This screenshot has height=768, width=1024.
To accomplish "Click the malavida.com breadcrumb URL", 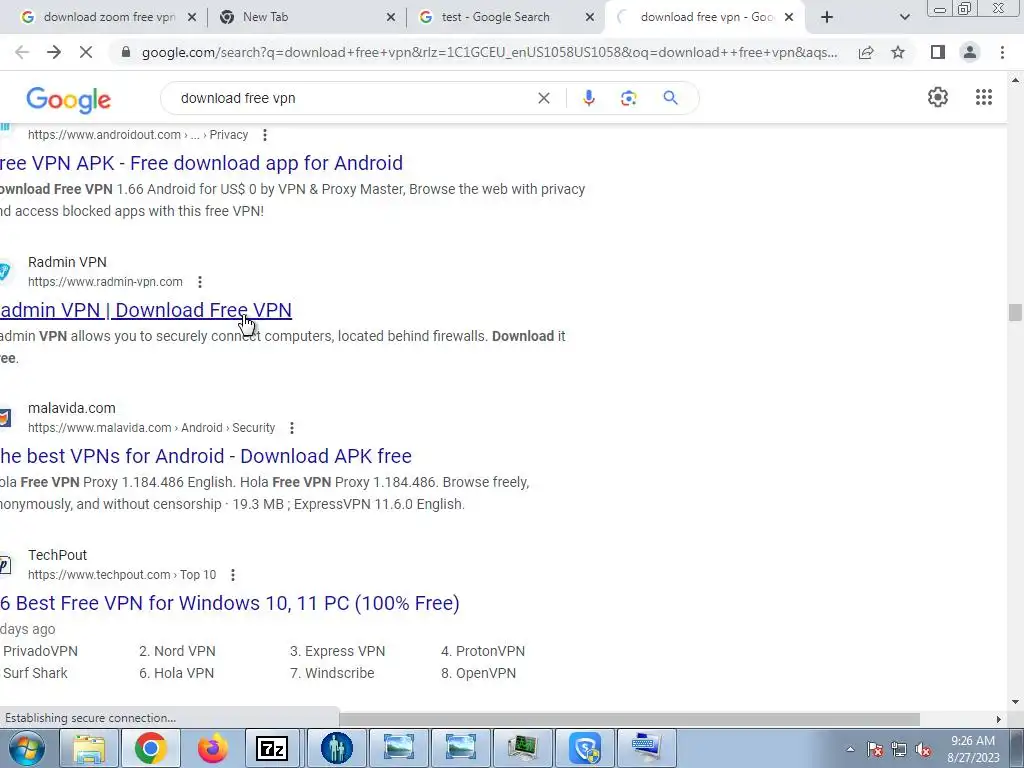I will [152, 428].
